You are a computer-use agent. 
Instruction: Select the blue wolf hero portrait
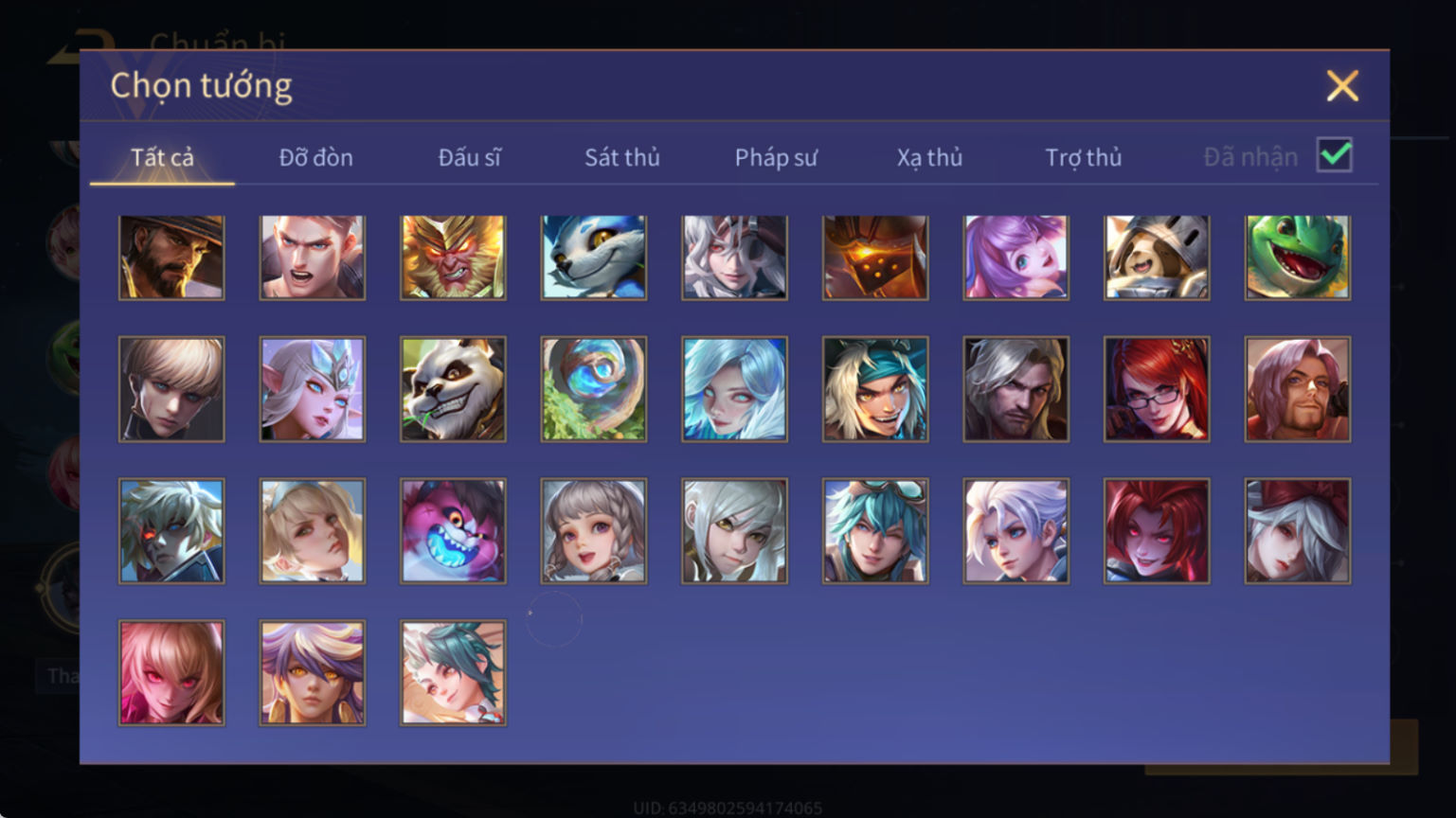pos(594,258)
